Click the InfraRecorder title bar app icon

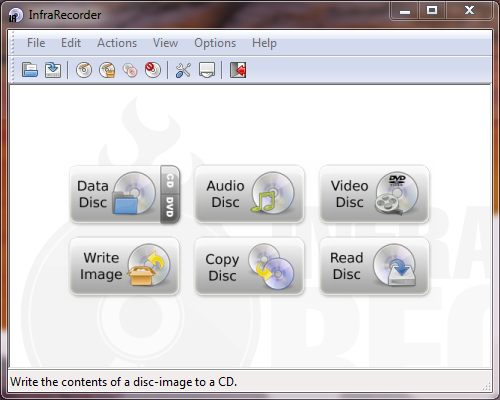tap(15, 15)
